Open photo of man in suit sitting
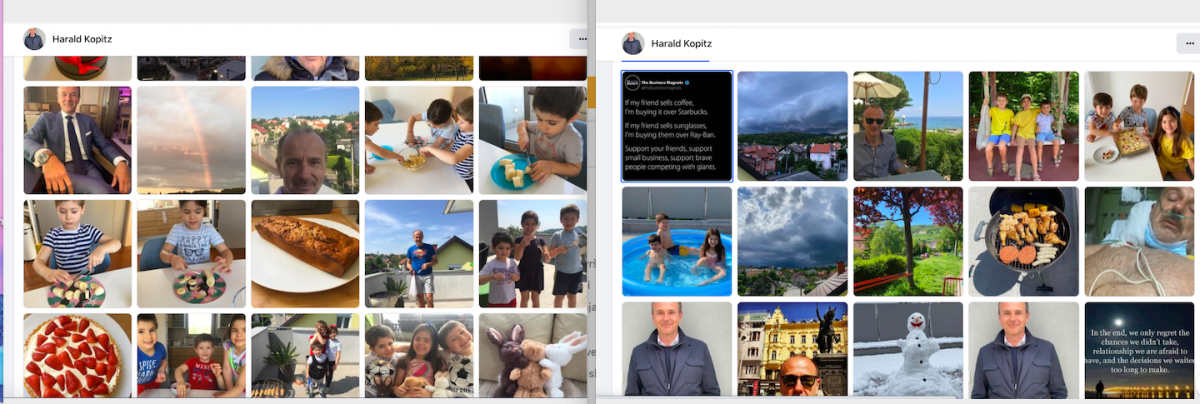The image size is (1200, 404). [x=77, y=140]
